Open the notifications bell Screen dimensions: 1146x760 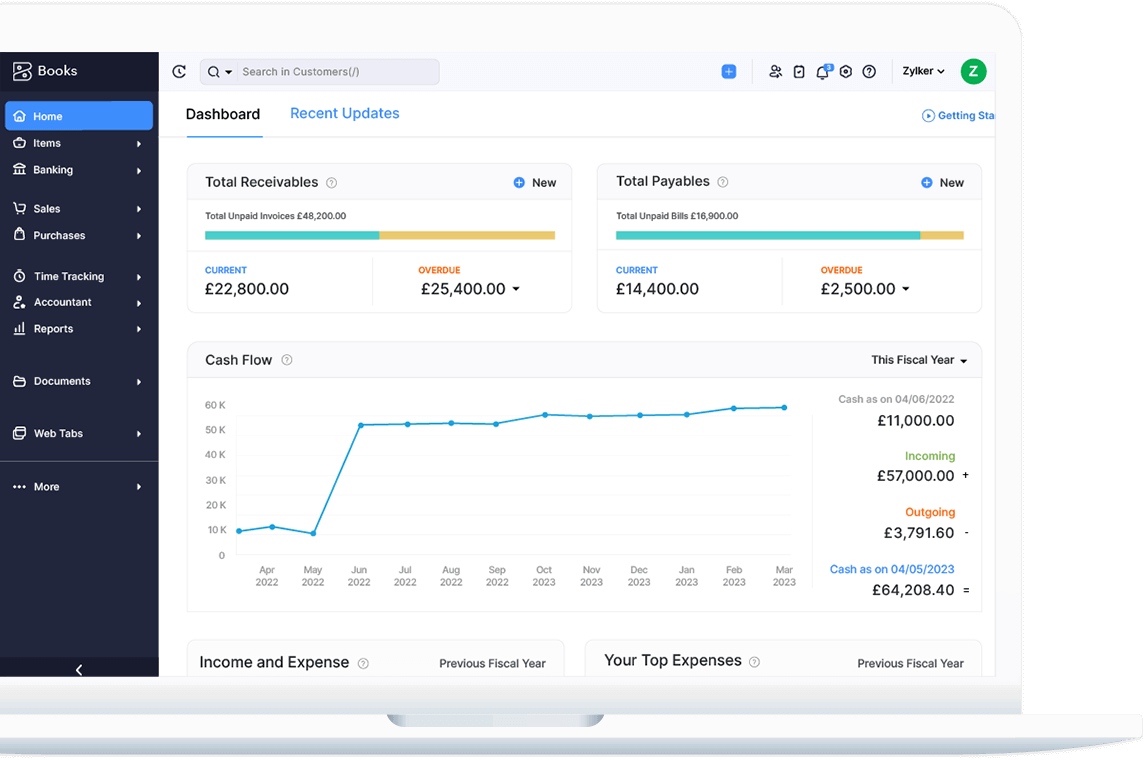click(x=822, y=72)
